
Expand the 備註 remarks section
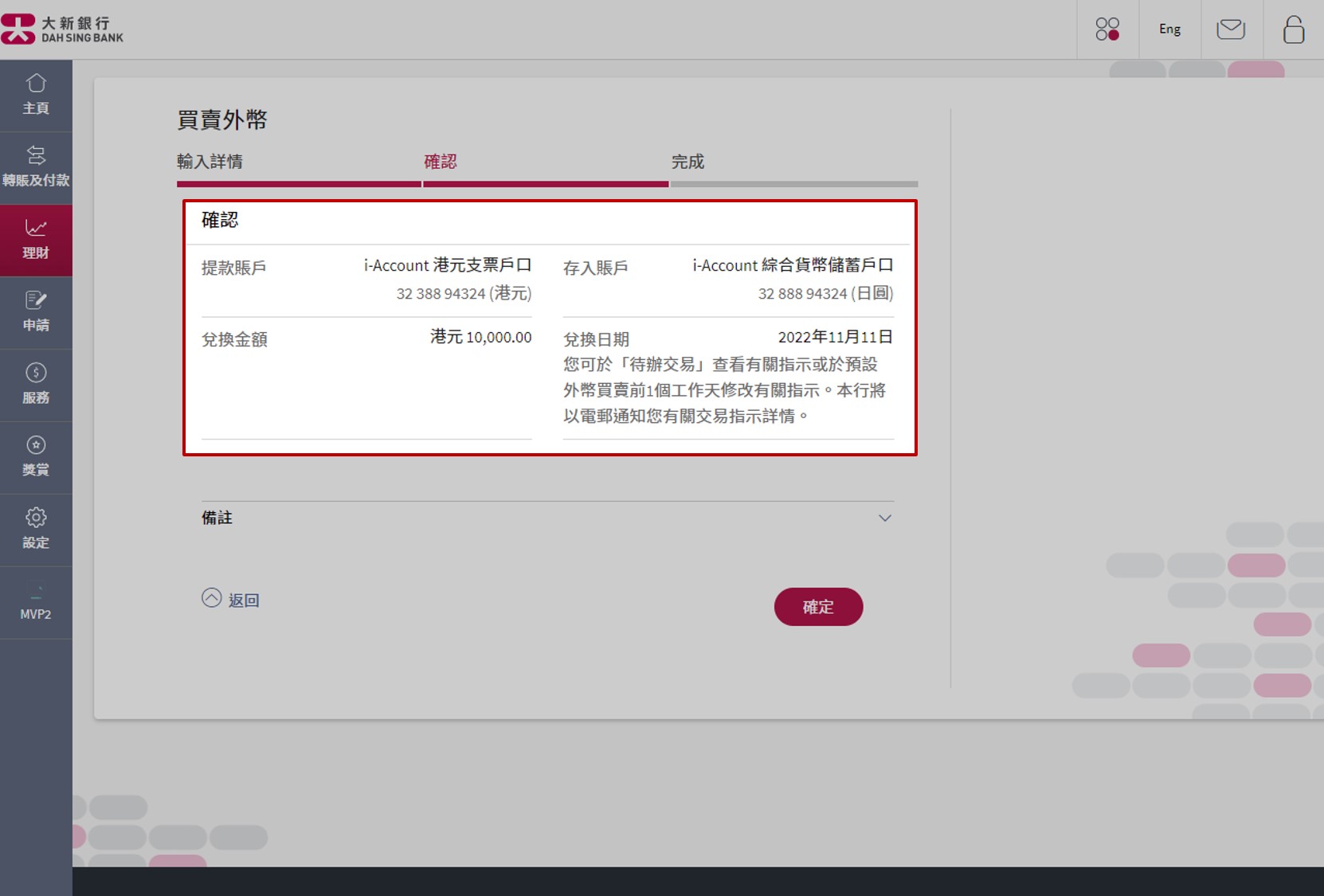click(217, 518)
